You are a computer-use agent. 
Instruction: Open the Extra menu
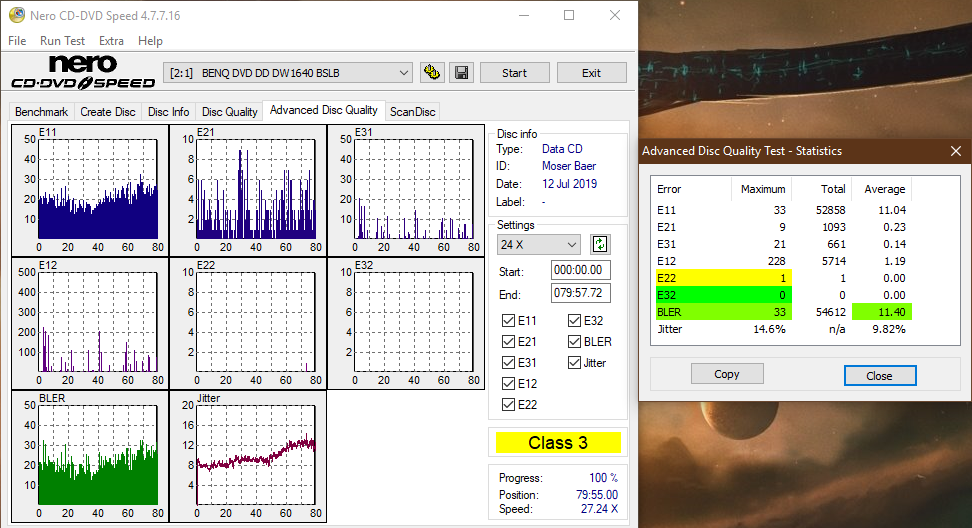pyautogui.click(x=111, y=41)
